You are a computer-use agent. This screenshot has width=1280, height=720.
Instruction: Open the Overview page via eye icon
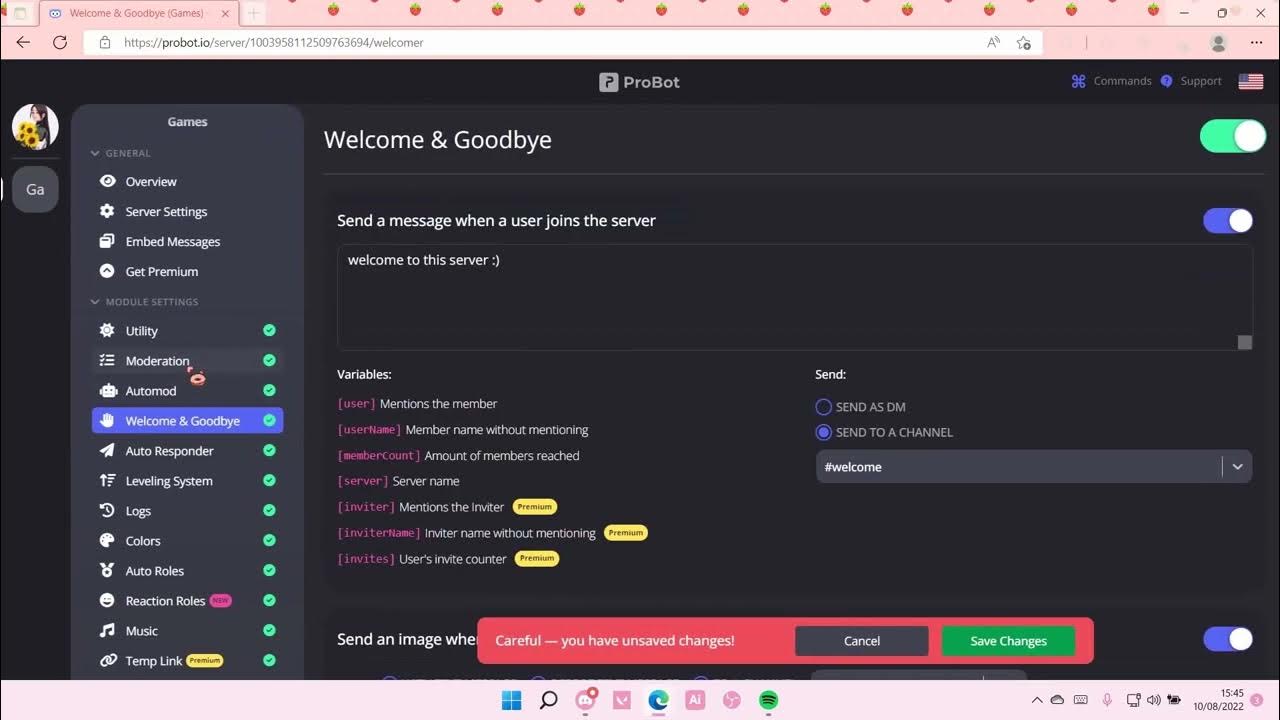click(x=107, y=181)
